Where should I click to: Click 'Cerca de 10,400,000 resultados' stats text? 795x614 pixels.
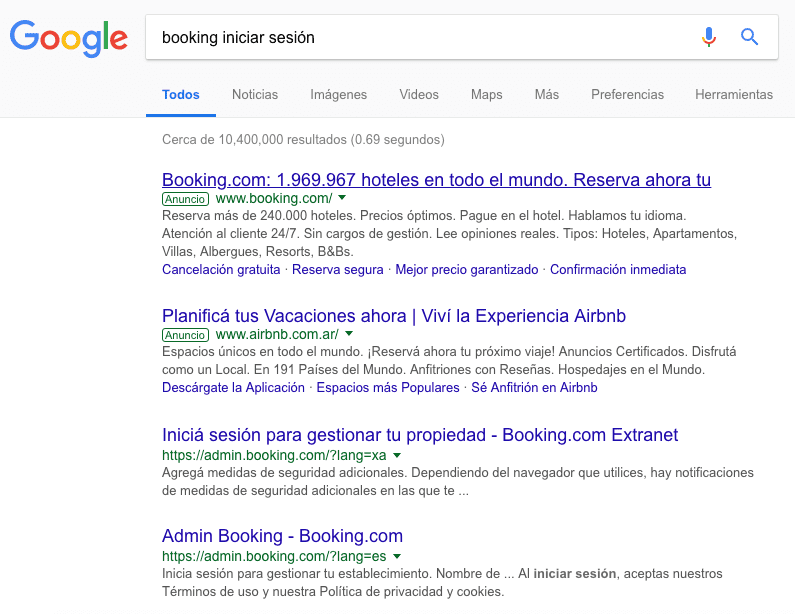pyautogui.click(x=303, y=139)
